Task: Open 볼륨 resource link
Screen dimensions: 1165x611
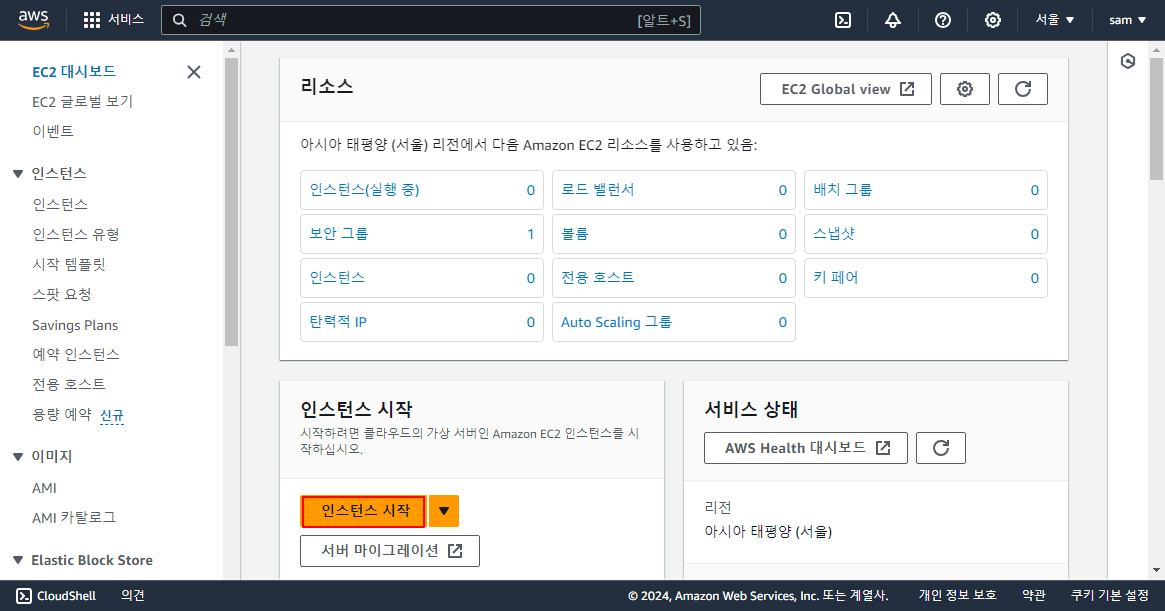Action: pyautogui.click(x=574, y=233)
